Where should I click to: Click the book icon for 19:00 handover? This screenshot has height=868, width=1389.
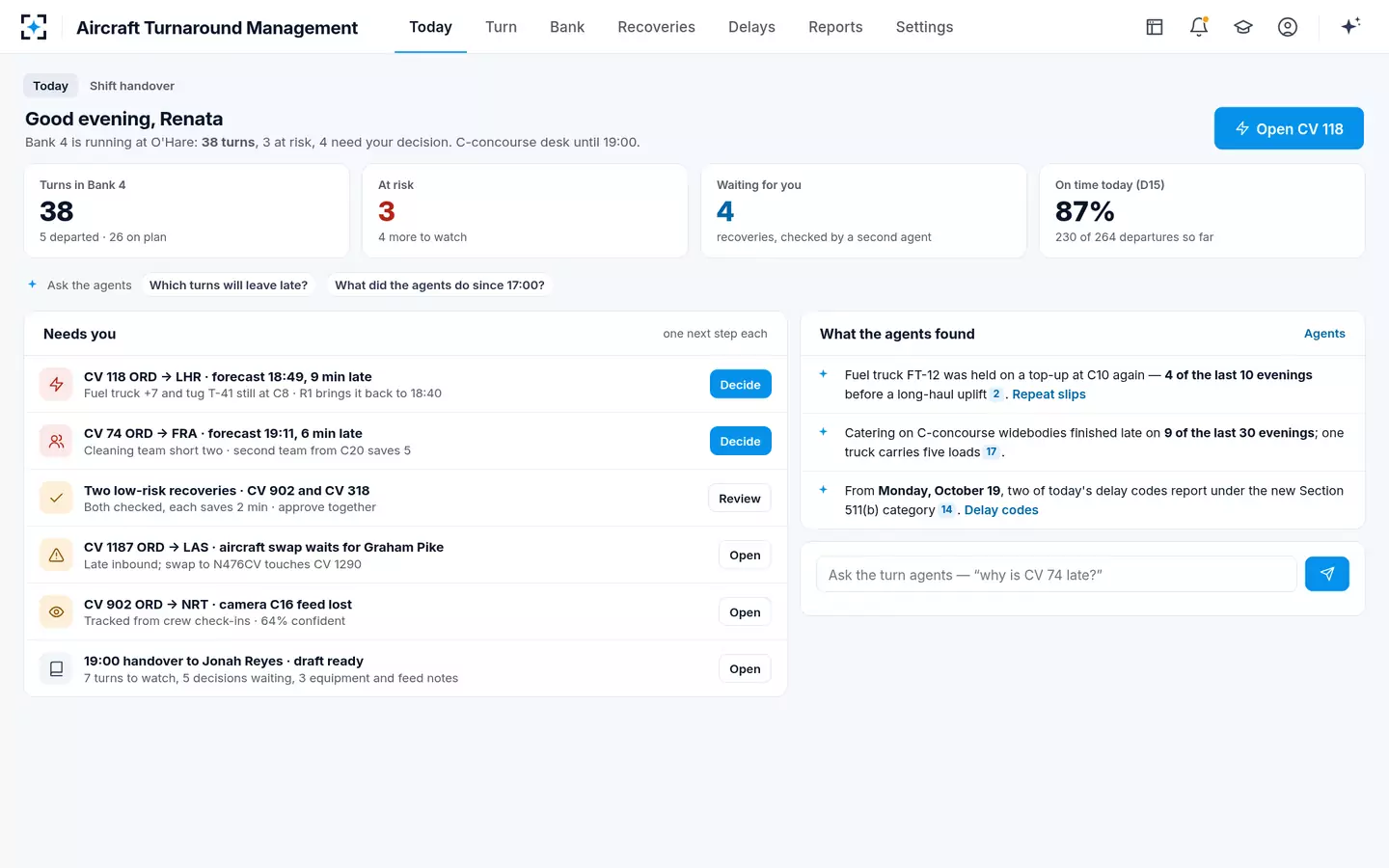click(x=57, y=669)
